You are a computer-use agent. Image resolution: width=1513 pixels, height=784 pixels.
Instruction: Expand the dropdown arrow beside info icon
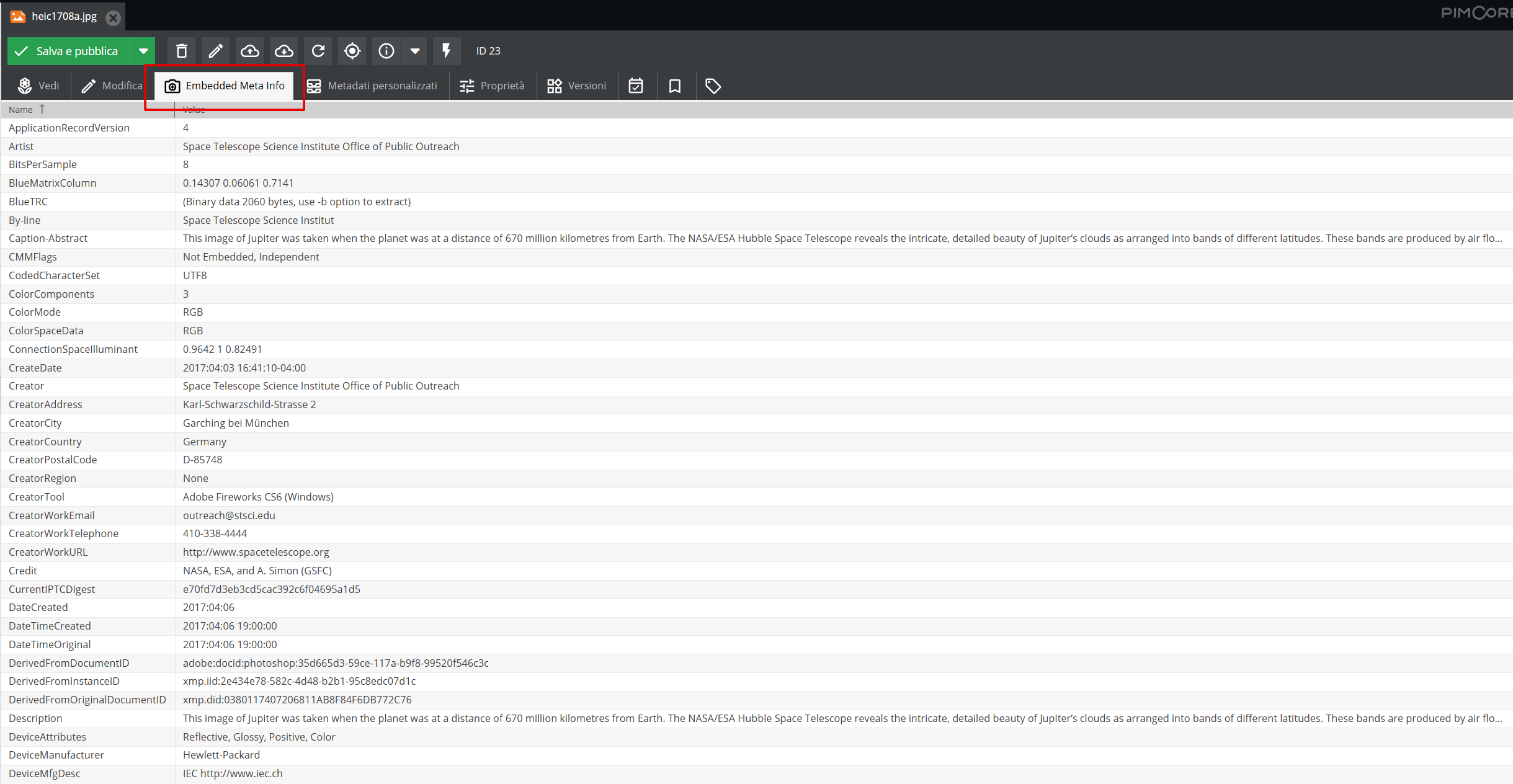[415, 51]
